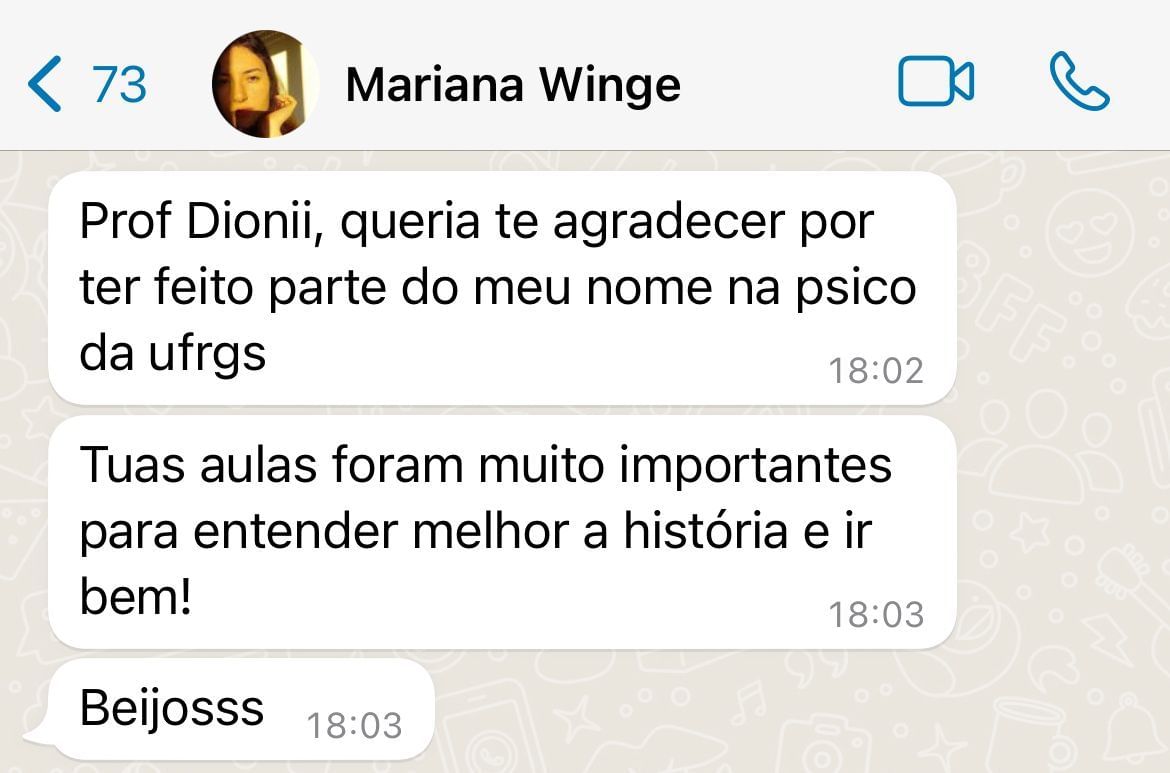Open contact info via Mariana Winge name
The width and height of the screenshot is (1170, 773).
513,84
